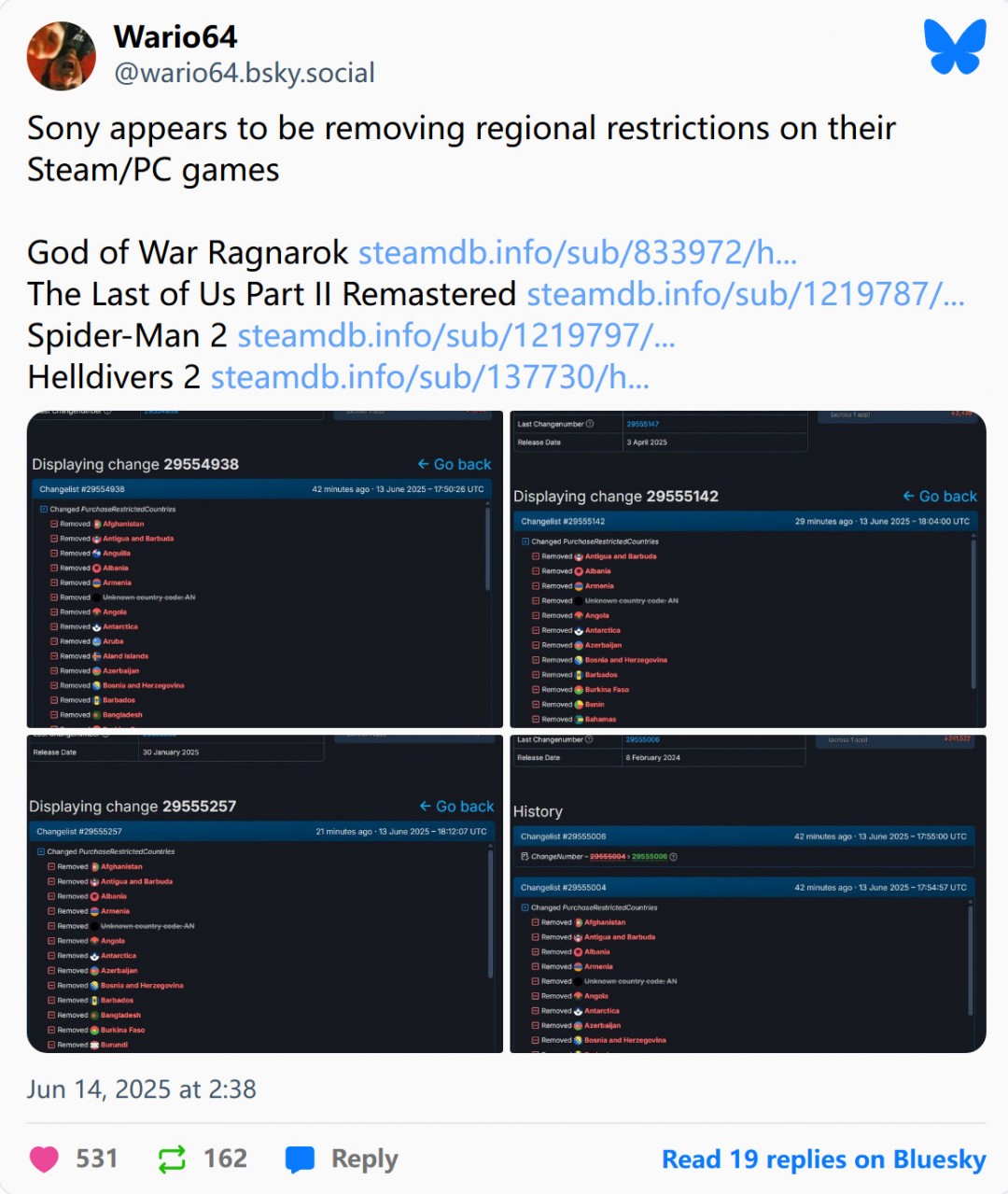
Task: Click the Bluesky butterfly logo
Action: pos(955,47)
